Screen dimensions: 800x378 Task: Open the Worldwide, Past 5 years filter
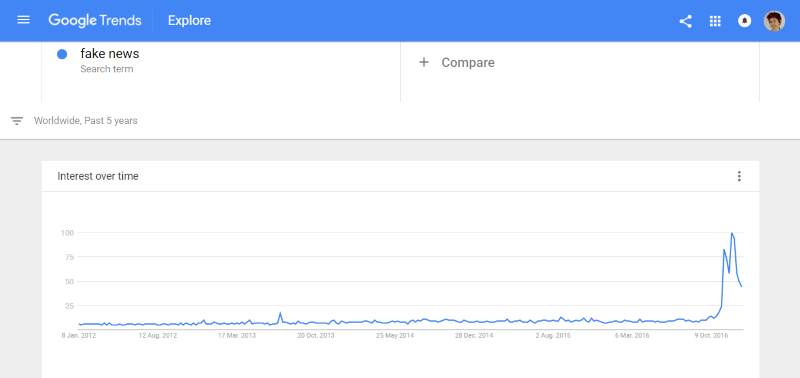click(x=86, y=121)
